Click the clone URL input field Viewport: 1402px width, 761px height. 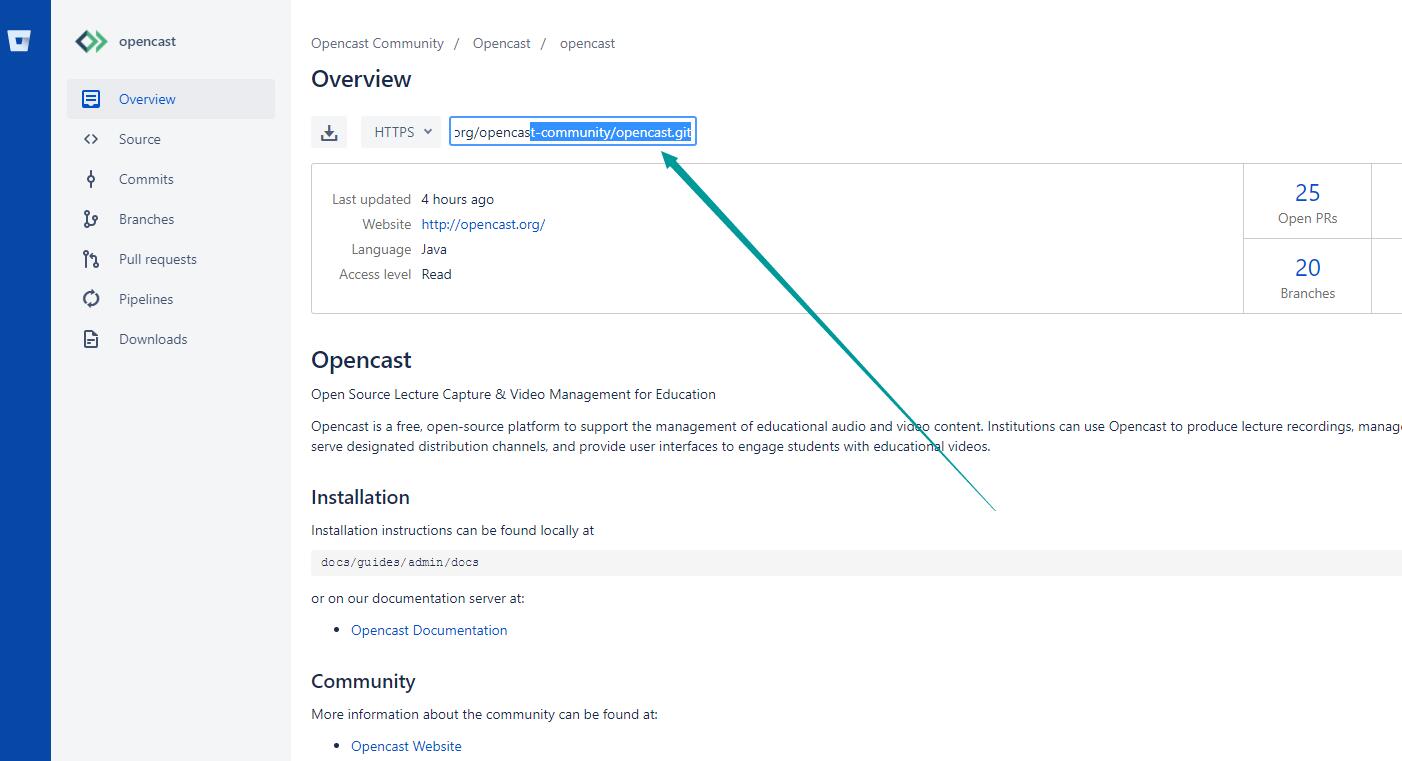573,132
